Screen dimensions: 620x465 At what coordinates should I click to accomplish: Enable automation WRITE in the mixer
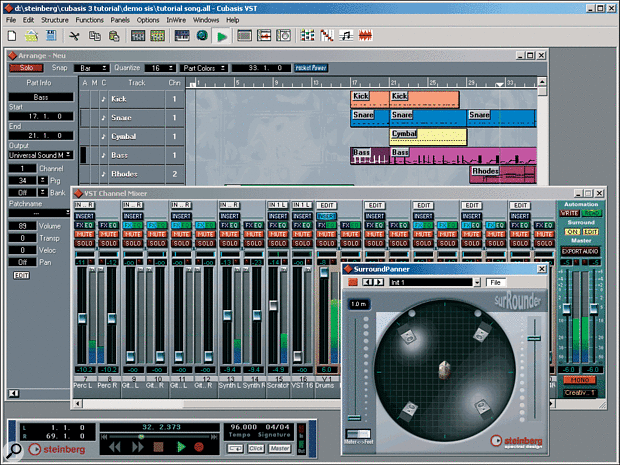click(x=569, y=213)
